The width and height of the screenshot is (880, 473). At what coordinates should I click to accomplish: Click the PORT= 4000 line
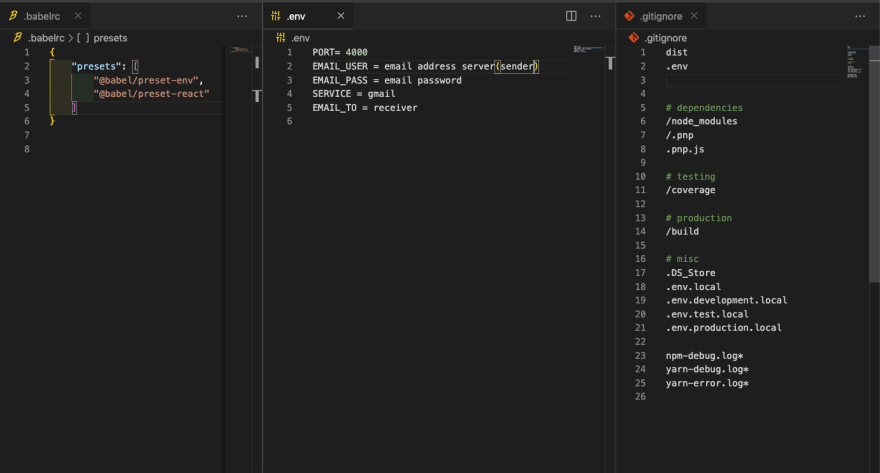point(340,52)
